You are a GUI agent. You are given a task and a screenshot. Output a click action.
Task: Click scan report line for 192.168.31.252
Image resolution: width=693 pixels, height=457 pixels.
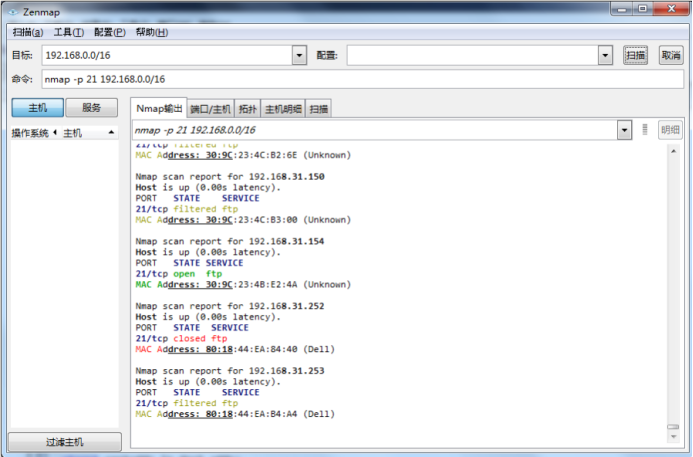[x=230, y=306]
